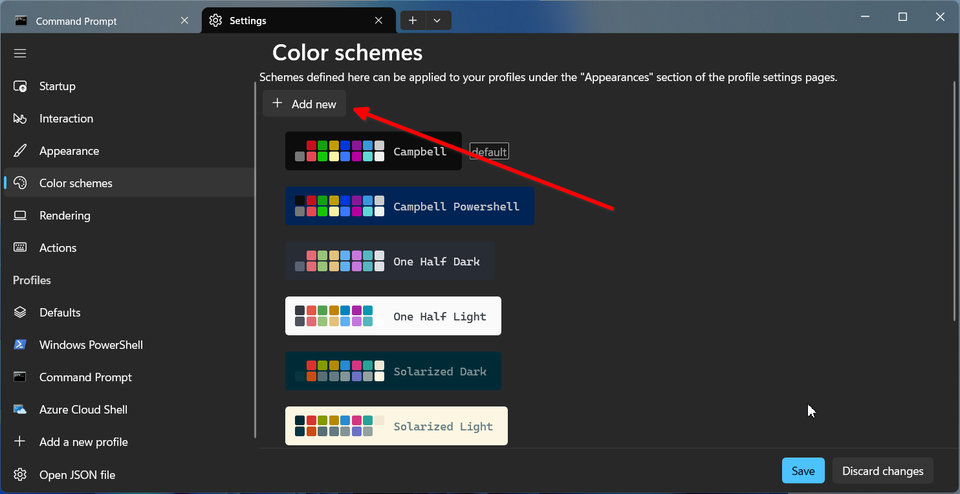Open the new tab dropdown arrow
Image resolution: width=960 pixels, height=494 pixels.
pyautogui.click(x=437, y=20)
